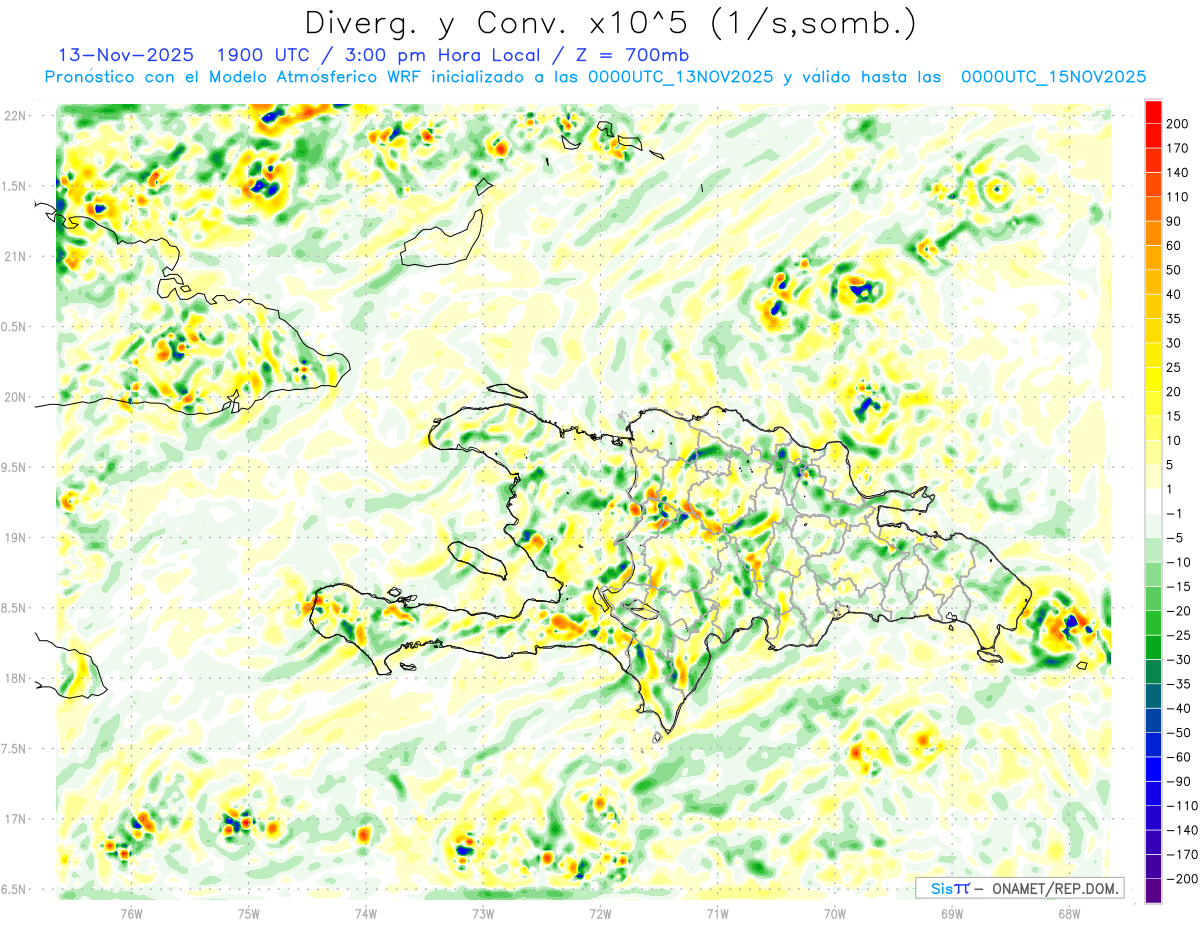Click the '7.5N' latitude label

pos(14,748)
